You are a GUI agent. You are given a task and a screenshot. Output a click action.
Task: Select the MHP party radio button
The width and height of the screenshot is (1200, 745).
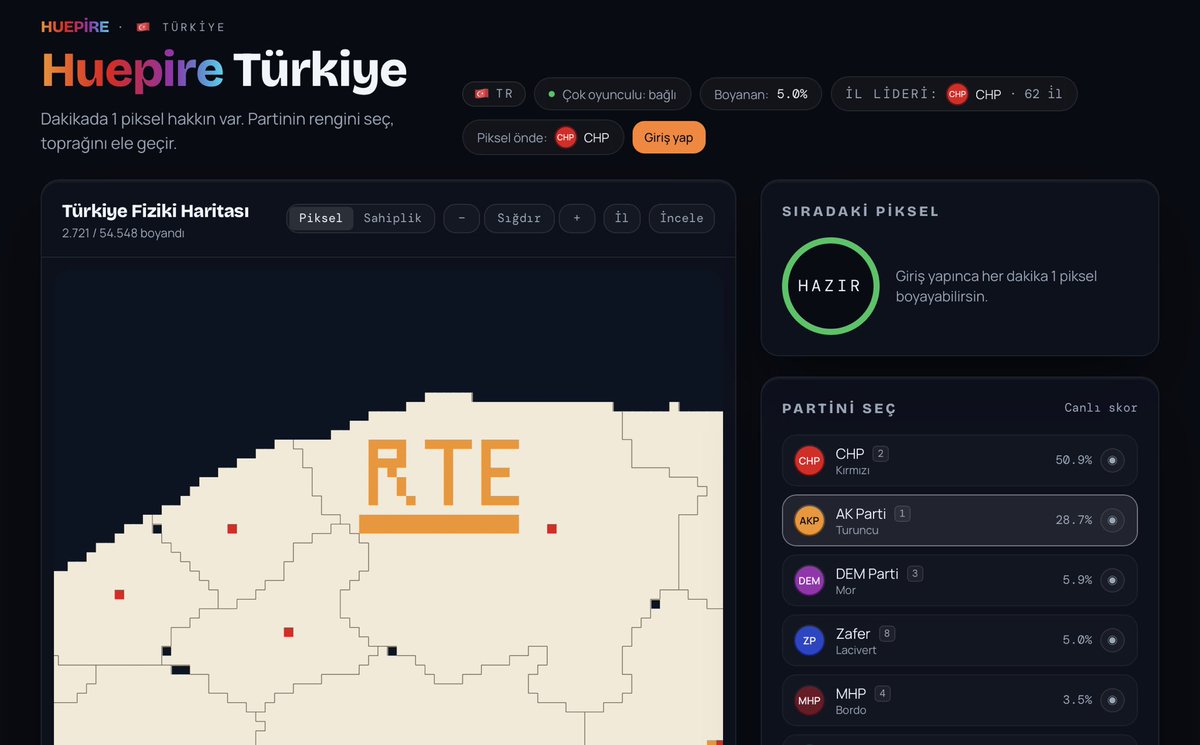pyautogui.click(x=1113, y=701)
